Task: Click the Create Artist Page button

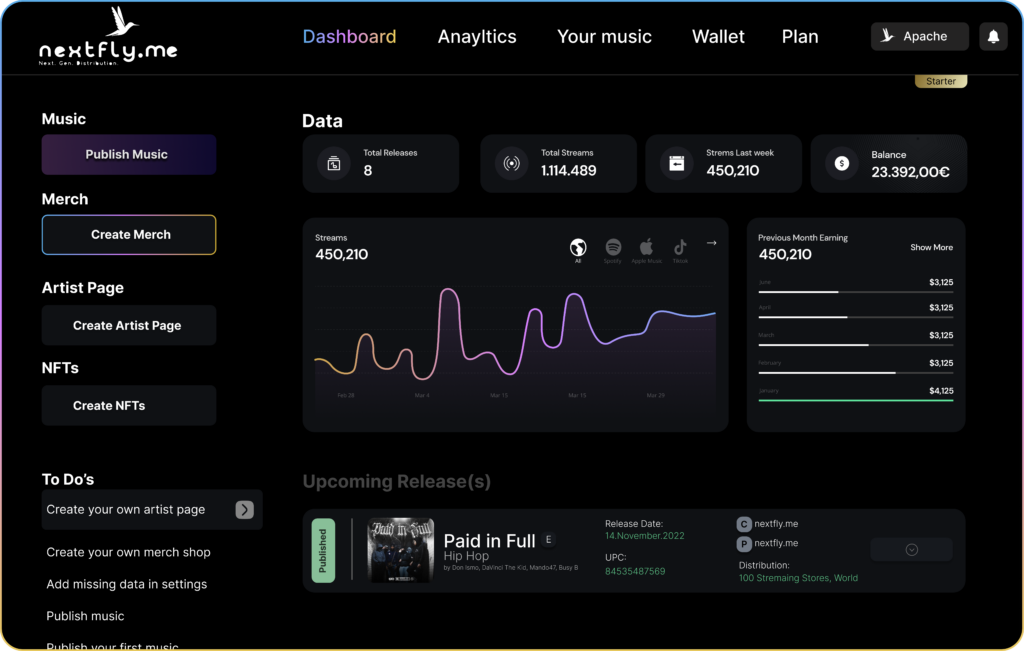Action: (x=129, y=325)
